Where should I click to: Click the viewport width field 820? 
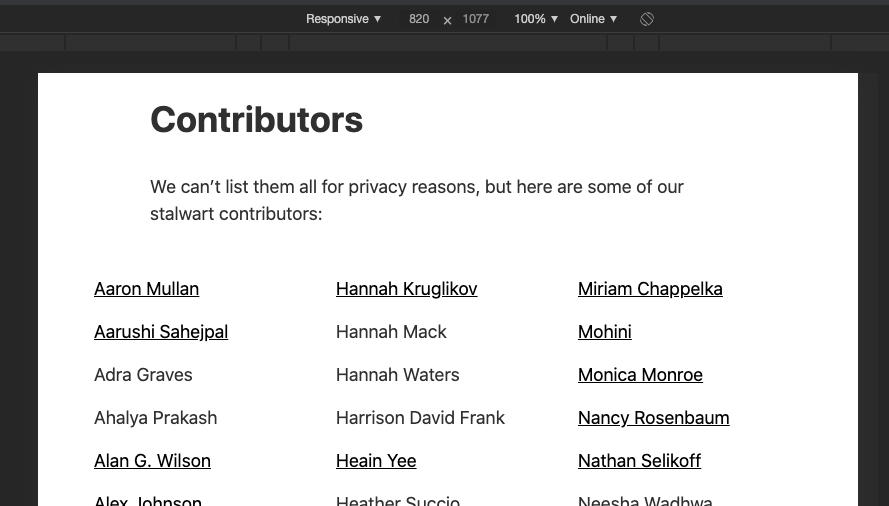coord(418,19)
